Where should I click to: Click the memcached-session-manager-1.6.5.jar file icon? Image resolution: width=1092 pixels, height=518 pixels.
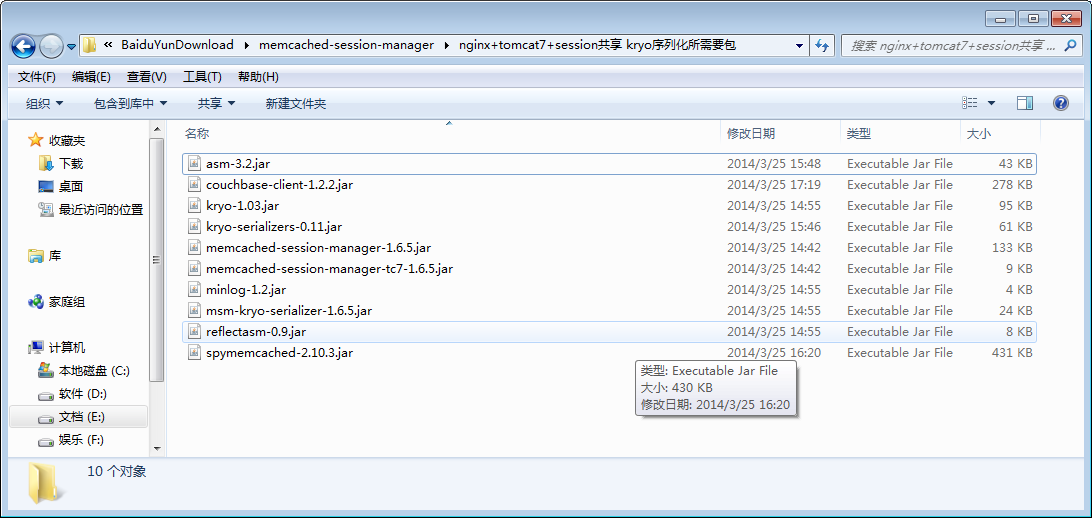194,248
